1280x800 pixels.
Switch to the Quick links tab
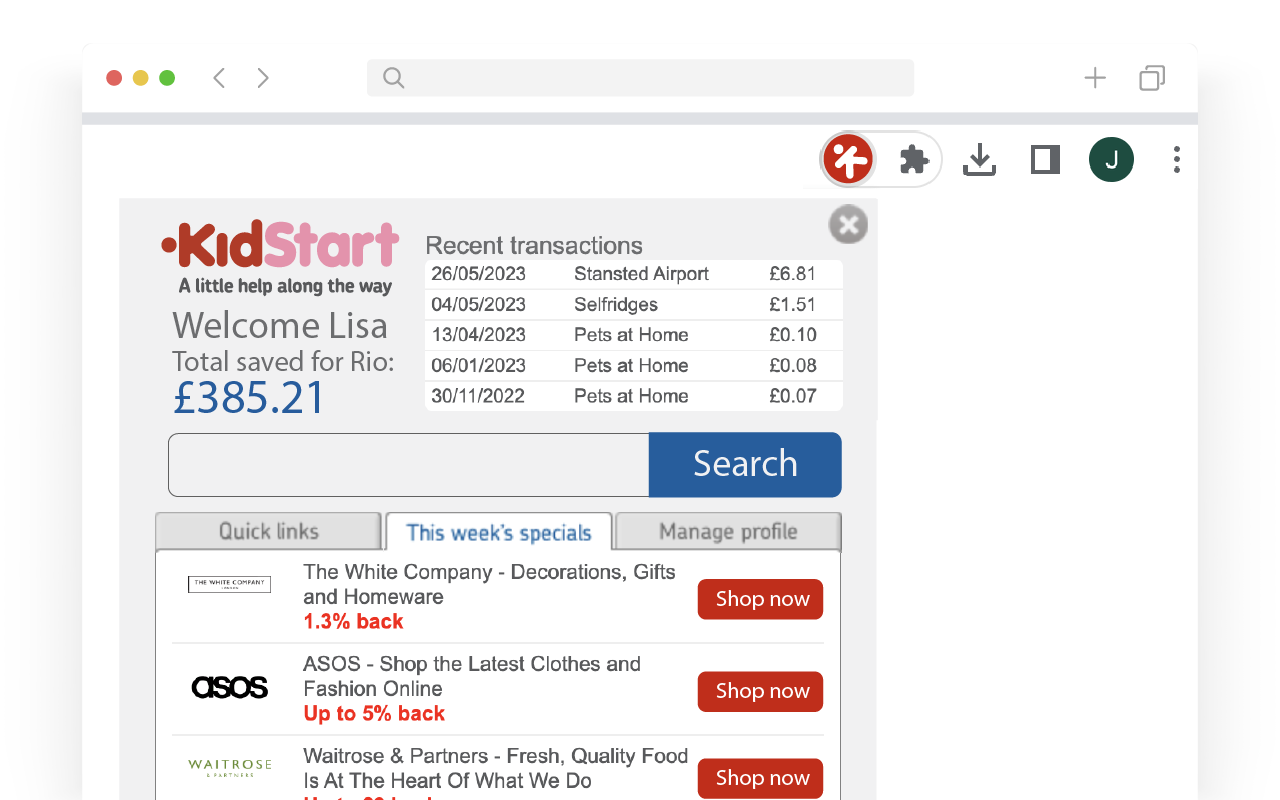point(268,531)
